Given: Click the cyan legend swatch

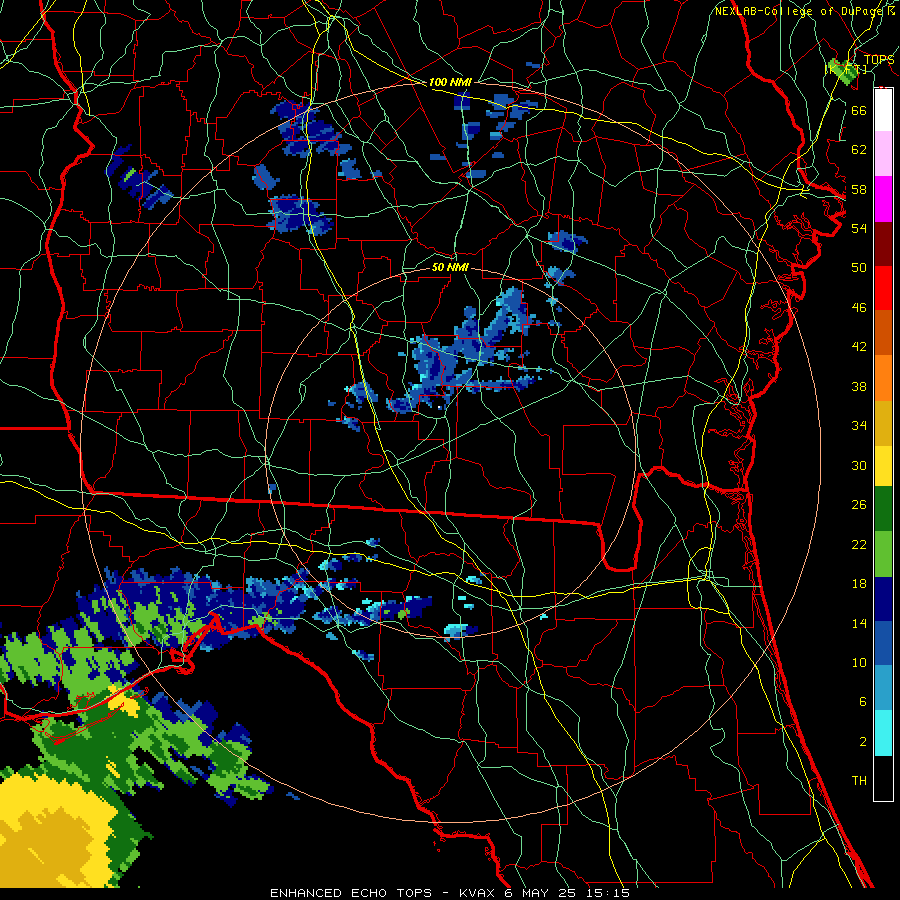Looking at the screenshot, I should pos(883,733).
